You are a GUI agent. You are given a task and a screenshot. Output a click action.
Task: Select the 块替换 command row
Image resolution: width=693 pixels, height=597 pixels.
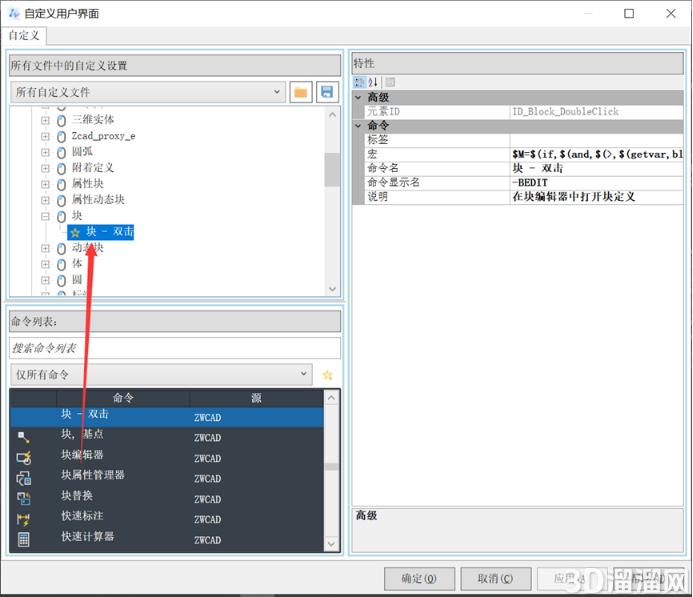167,498
